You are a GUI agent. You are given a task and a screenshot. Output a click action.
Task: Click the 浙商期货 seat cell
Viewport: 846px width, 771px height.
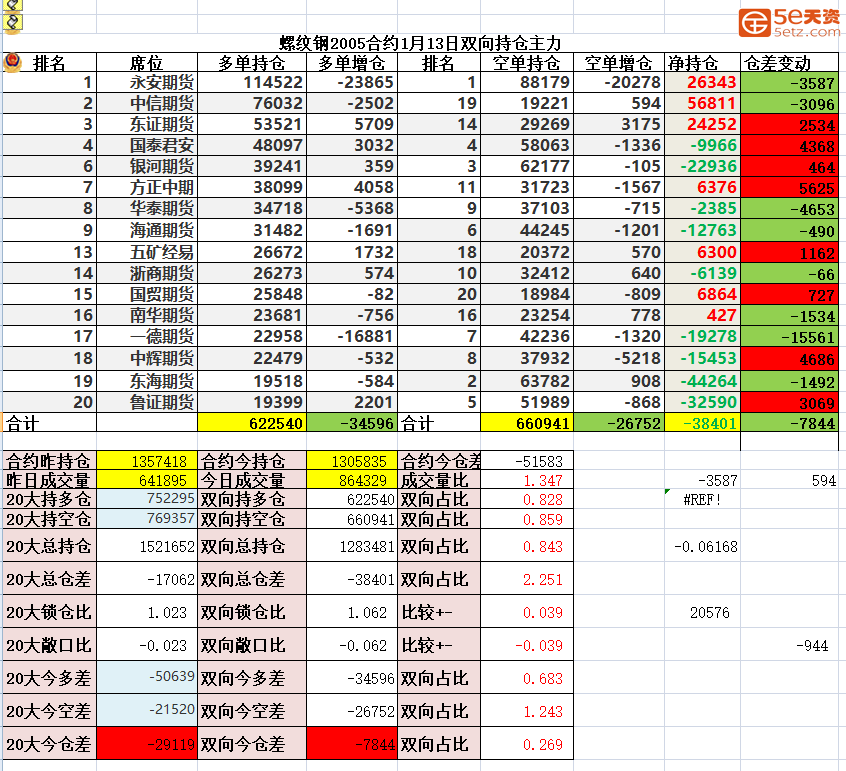point(147,273)
